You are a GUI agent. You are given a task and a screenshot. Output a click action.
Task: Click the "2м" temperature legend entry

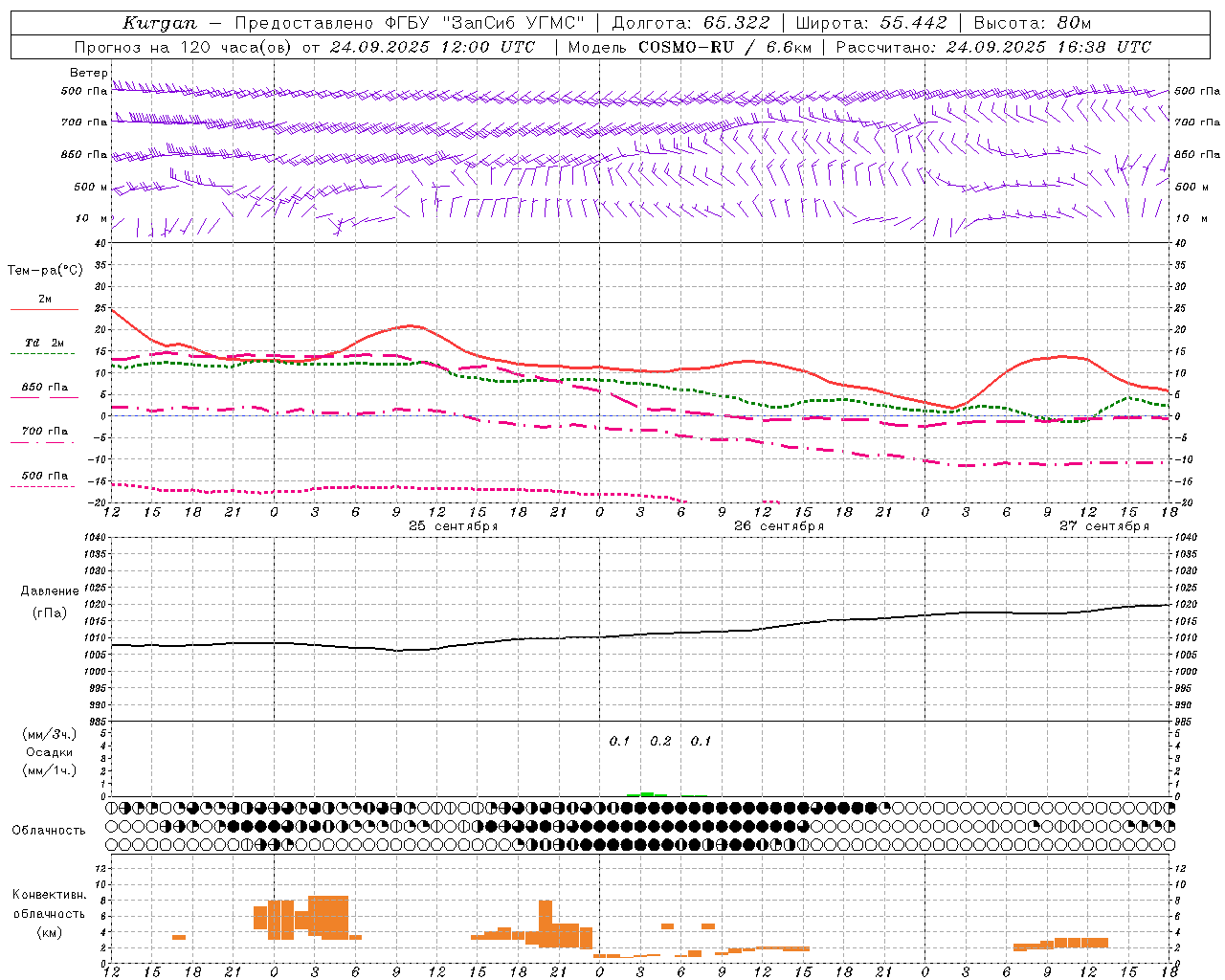point(45,299)
